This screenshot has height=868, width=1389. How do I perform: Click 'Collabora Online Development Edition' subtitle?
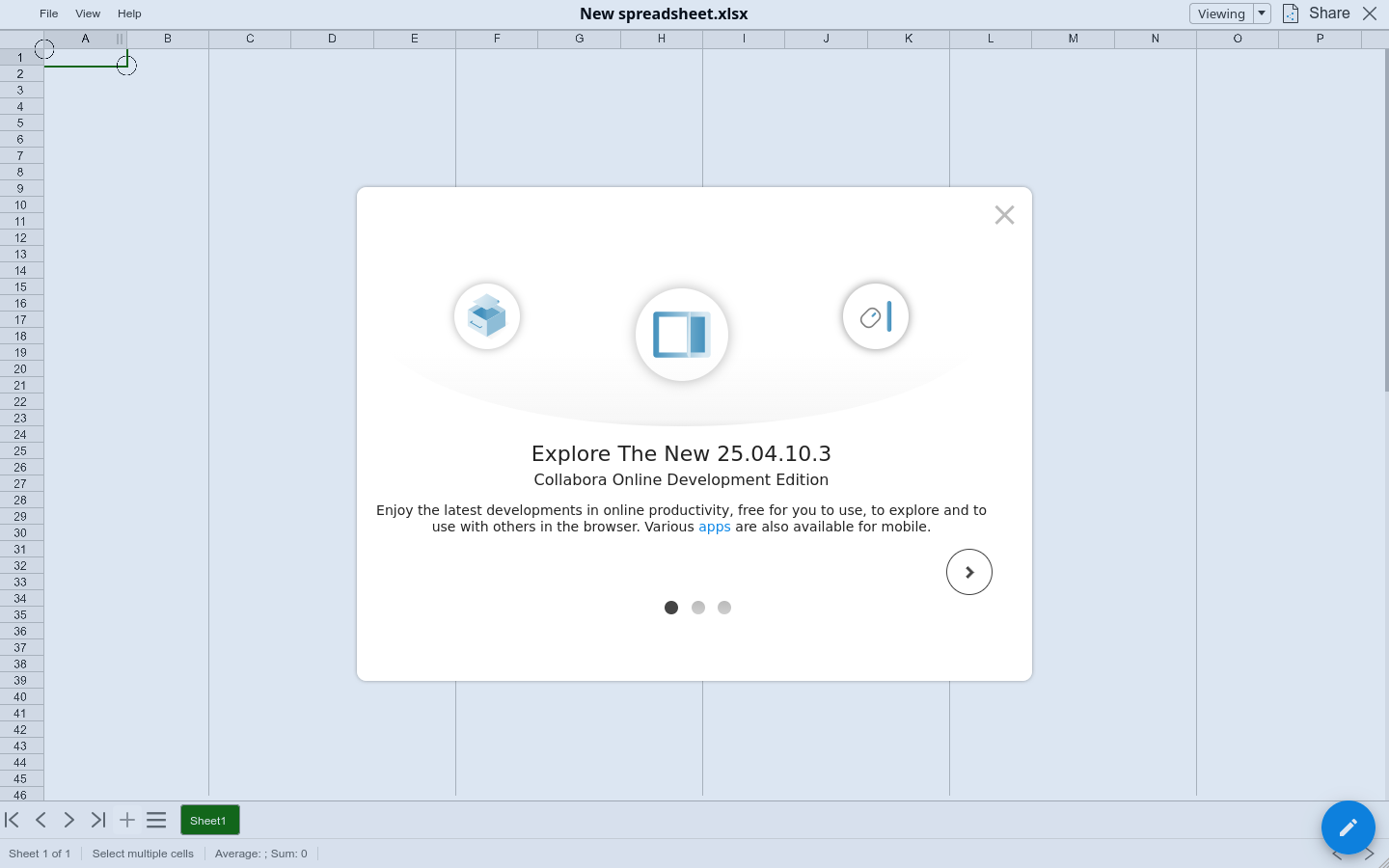pyautogui.click(x=681, y=479)
